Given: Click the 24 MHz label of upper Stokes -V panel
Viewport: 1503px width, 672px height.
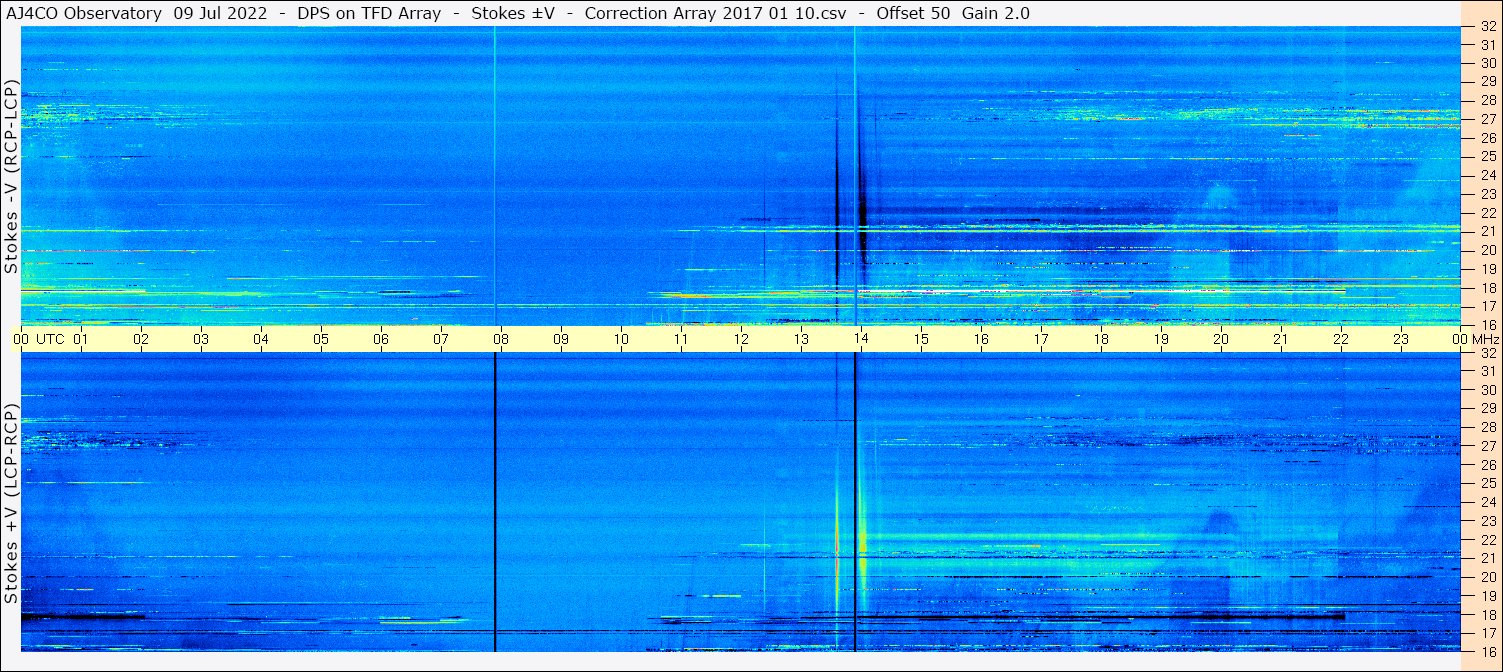Looking at the screenshot, I should pyautogui.click(x=1487, y=175).
